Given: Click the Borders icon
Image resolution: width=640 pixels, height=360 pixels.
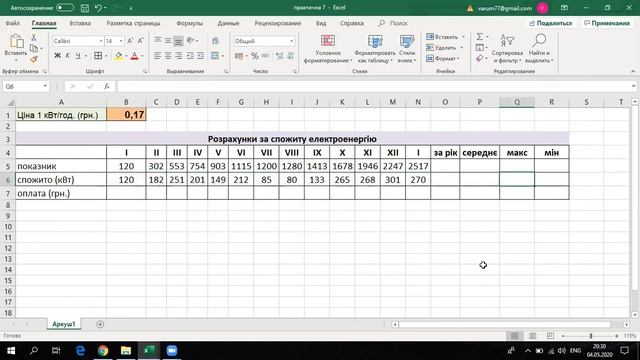Looking at the screenshot, I should (98, 56).
